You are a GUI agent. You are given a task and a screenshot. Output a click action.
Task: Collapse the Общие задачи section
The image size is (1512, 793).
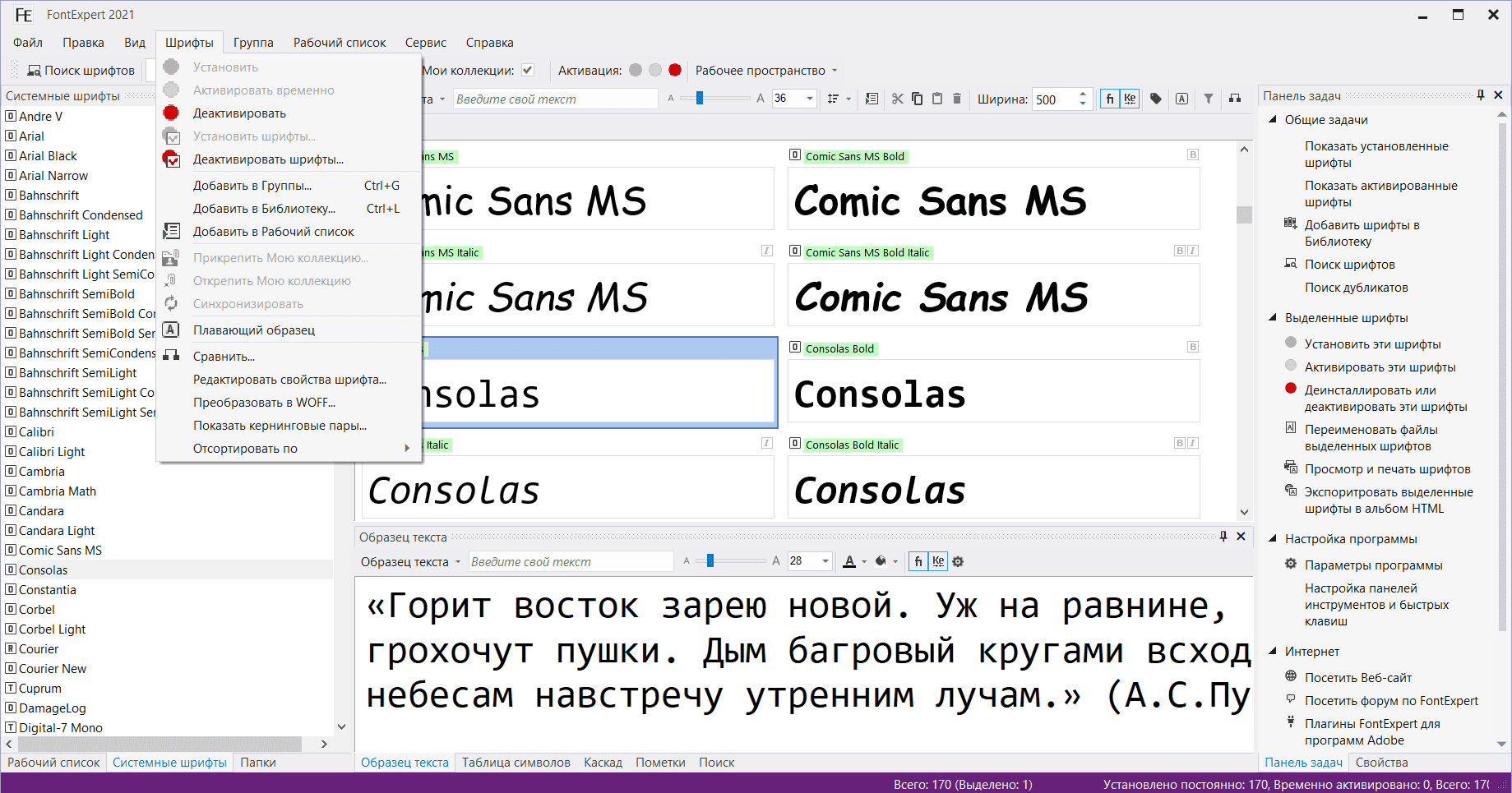[x=1273, y=120]
